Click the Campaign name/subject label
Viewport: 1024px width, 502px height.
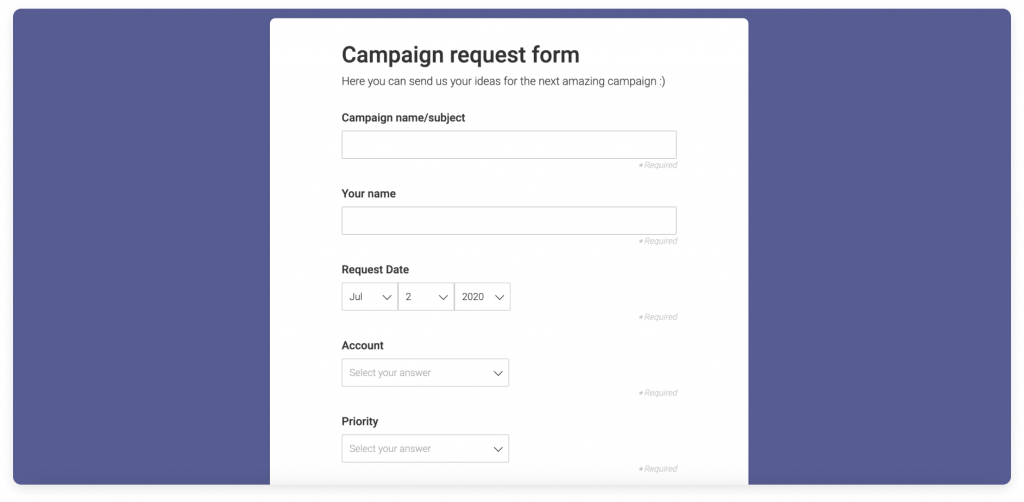click(404, 118)
